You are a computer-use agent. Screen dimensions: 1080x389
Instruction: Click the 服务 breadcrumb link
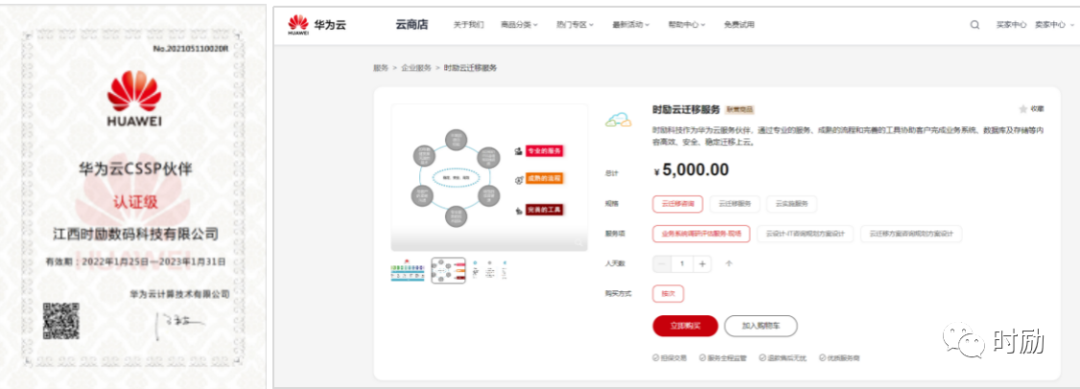381,67
